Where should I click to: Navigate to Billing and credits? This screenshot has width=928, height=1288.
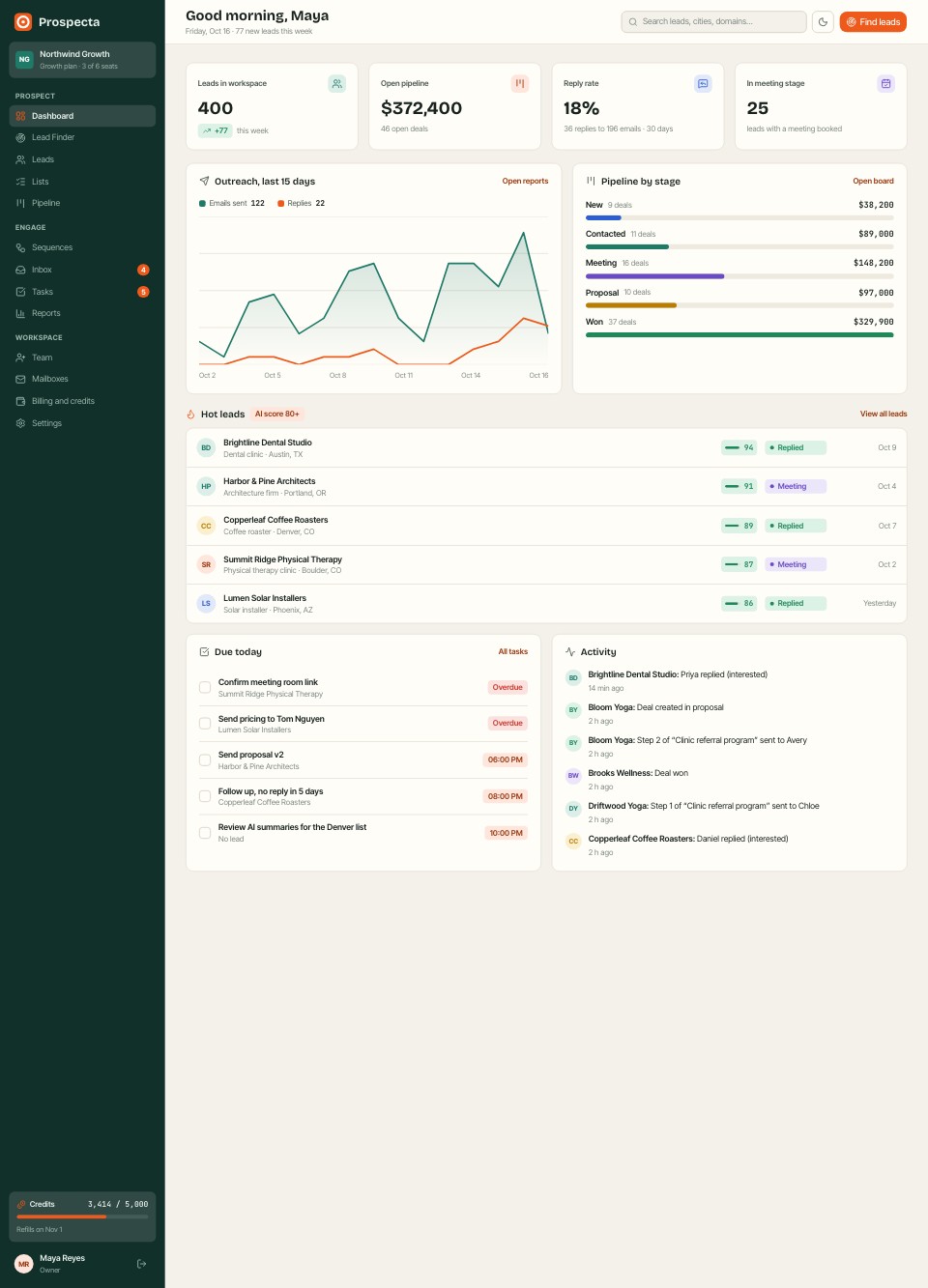coord(82,401)
